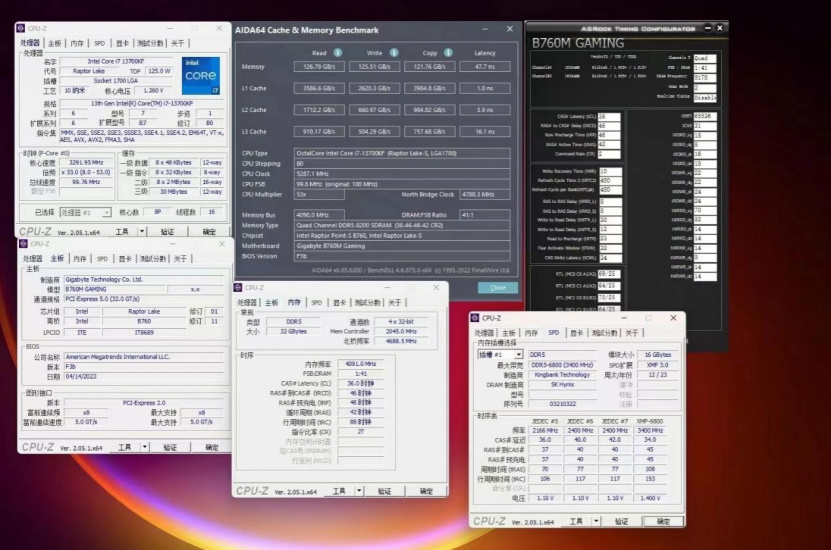Click the manufacturer Gigabyte Technology Co. Ltd. field
Screen dimensions: 831x550
[x=144, y=279]
